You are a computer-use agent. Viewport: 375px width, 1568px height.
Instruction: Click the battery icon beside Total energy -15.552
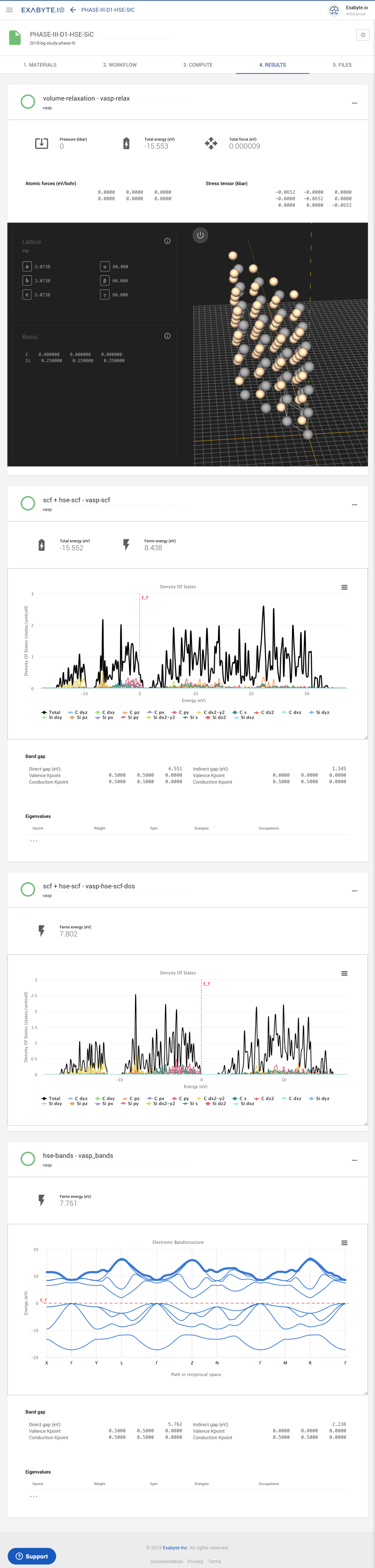tap(41, 545)
